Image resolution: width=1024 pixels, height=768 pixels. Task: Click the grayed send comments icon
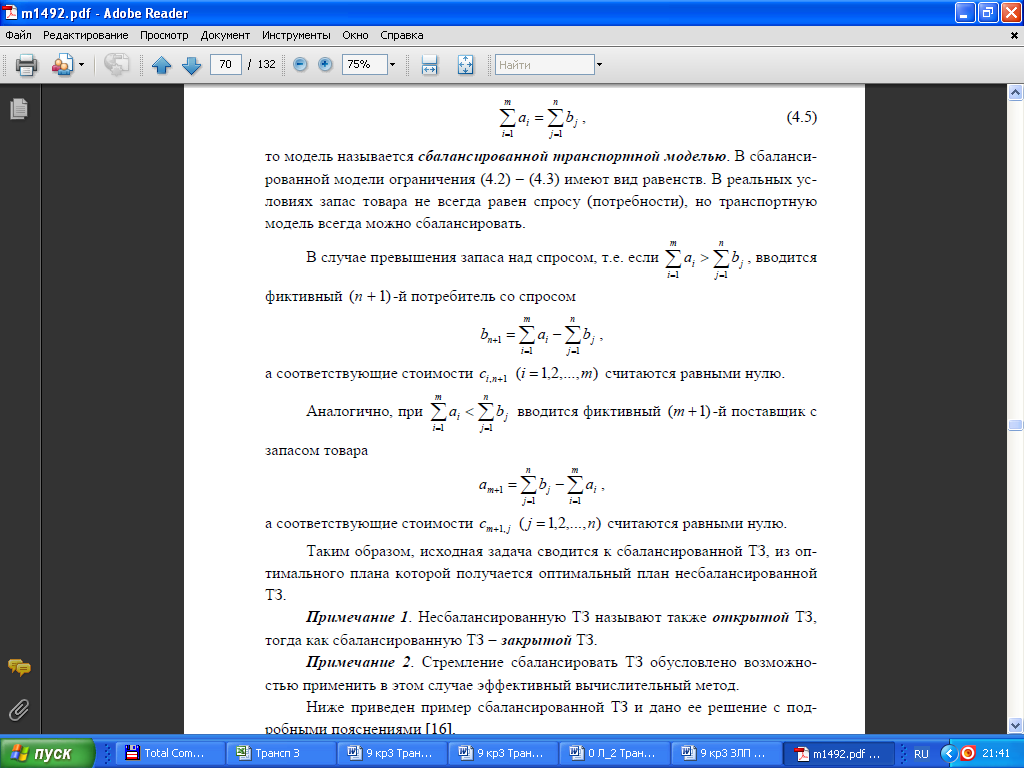coord(116,65)
